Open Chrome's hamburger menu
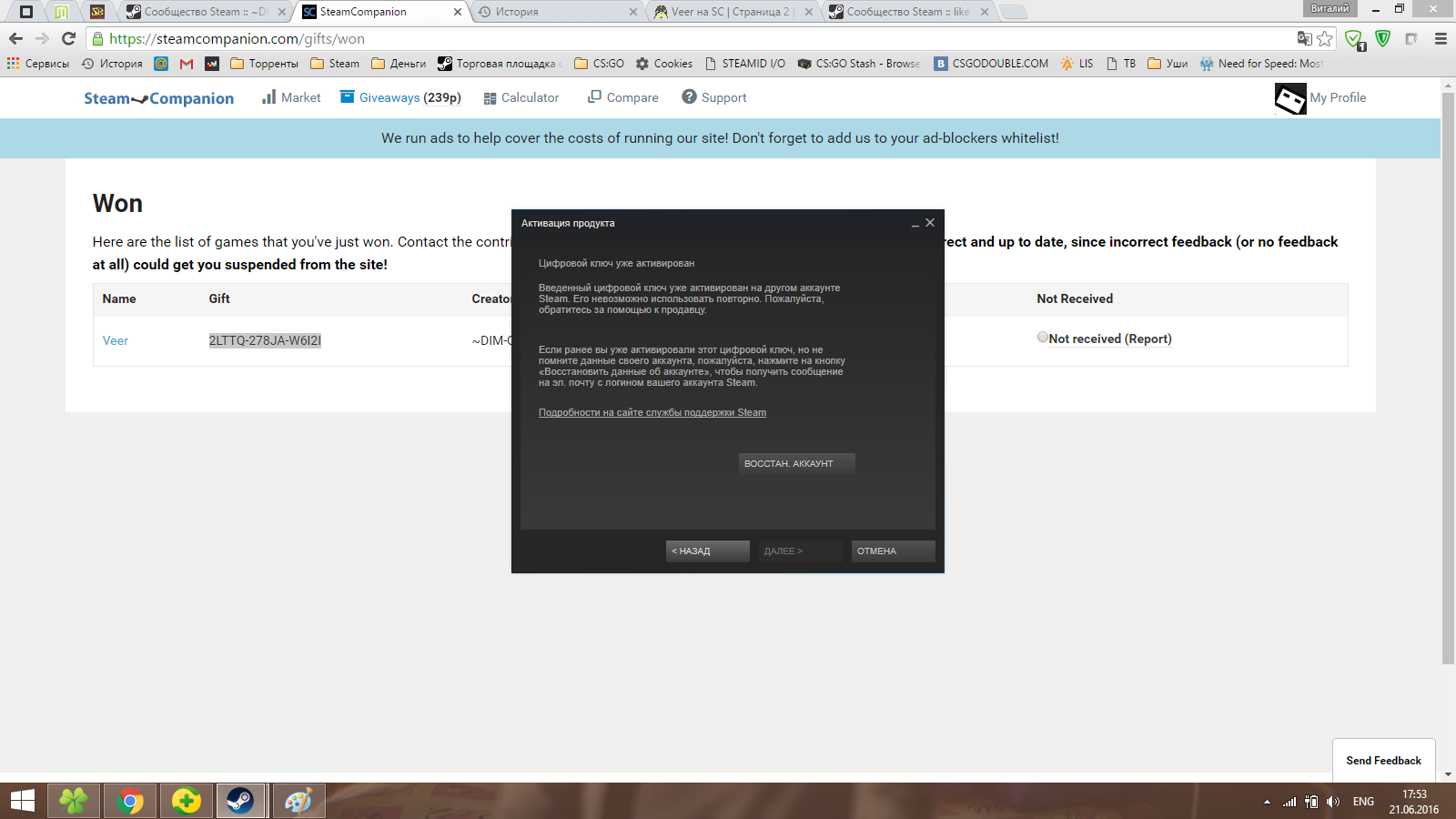 pos(1441,38)
